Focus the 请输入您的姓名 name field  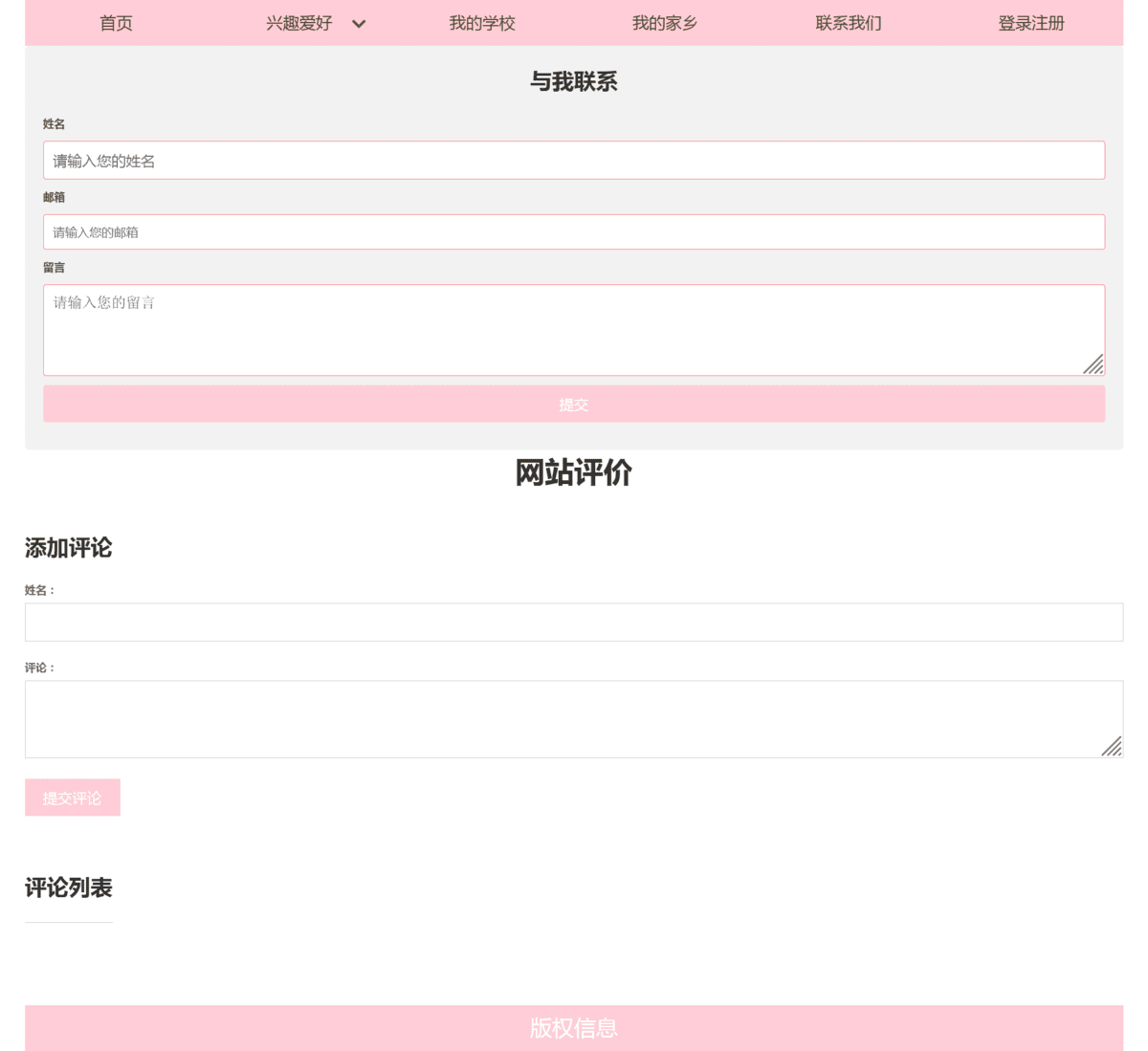click(x=574, y=161)
